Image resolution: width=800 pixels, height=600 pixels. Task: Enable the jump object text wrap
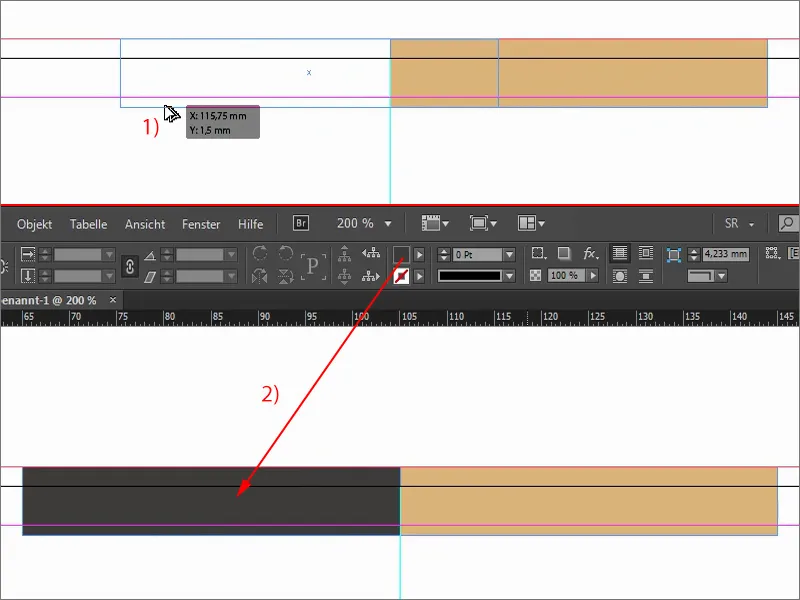pyautogui.click(x=646, y=276)
